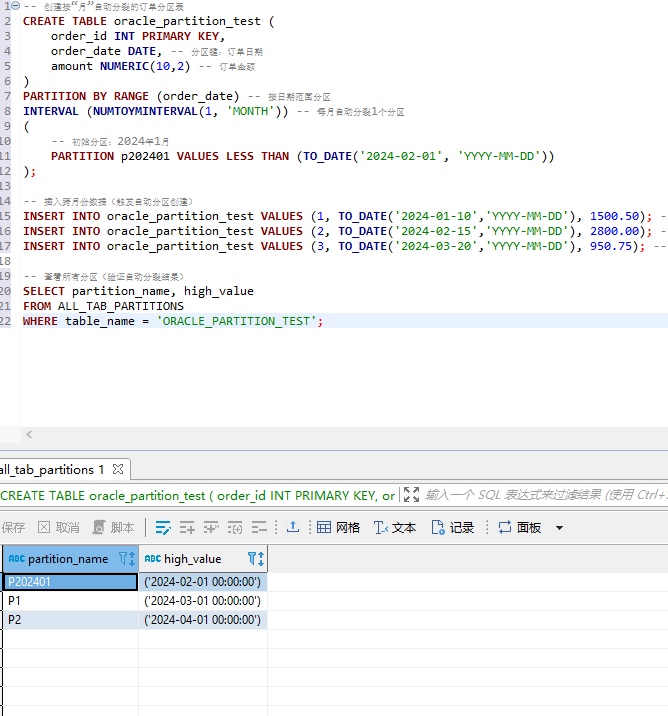Switch to 网格 grid view
Screen dimensions: 668x716
pyautogui.click(x=338, y=527)
